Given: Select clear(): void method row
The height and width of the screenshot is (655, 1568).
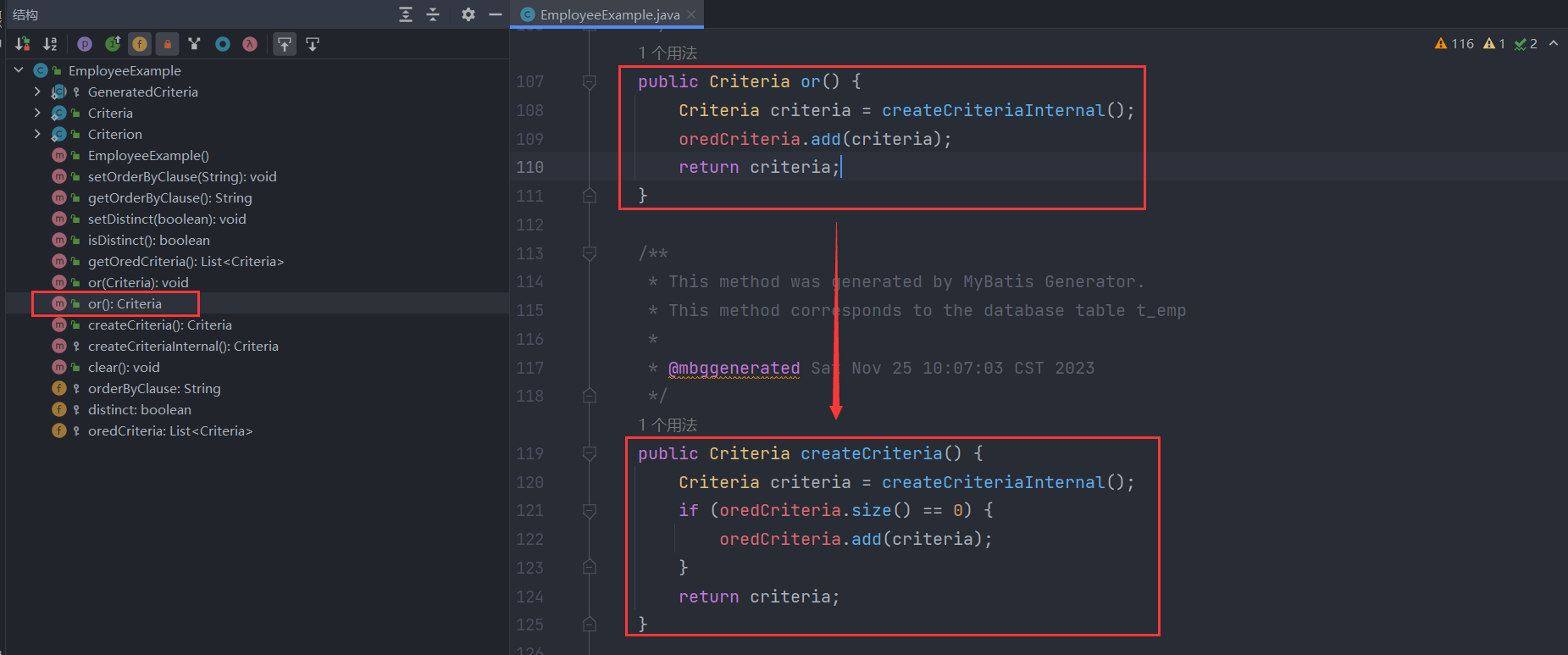Looking at the screenshot, I should pos(124,367).
